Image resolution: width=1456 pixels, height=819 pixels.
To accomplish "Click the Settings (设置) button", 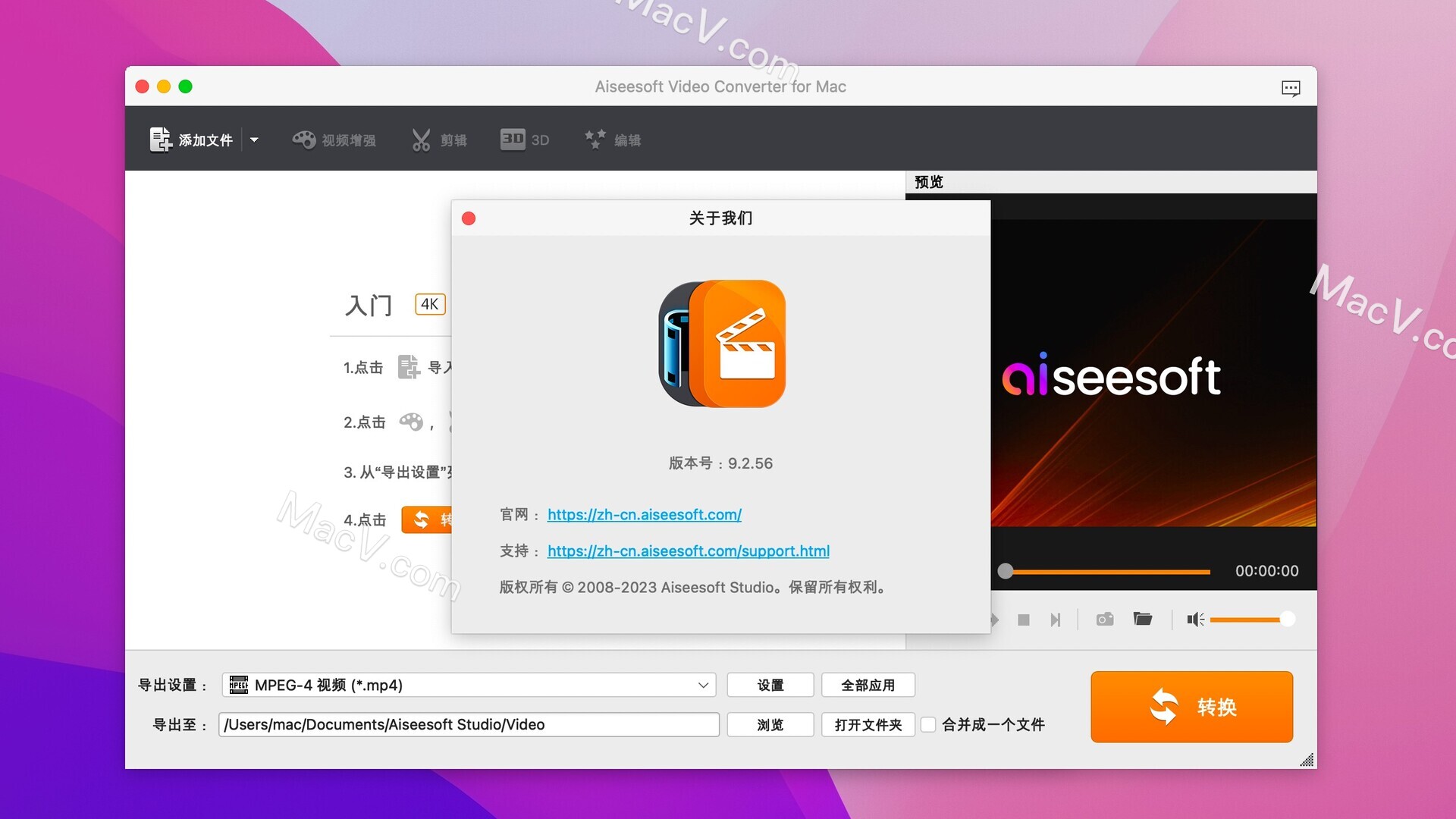I will pos(770,685).
